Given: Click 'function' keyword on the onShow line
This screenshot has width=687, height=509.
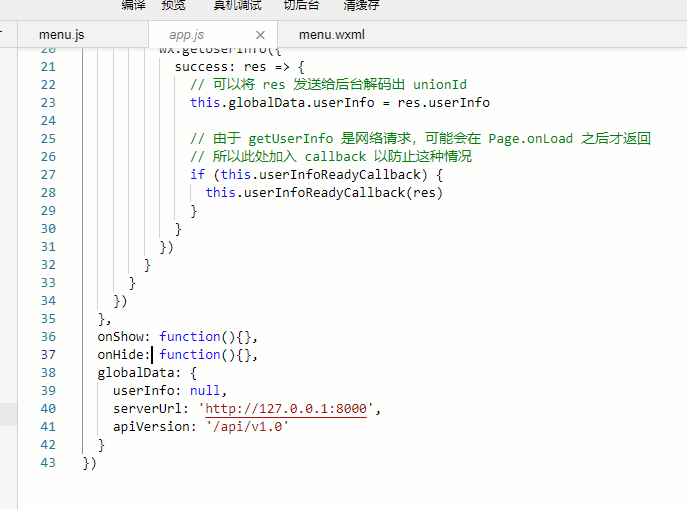Looking at the screenshot, I should 190,337.
